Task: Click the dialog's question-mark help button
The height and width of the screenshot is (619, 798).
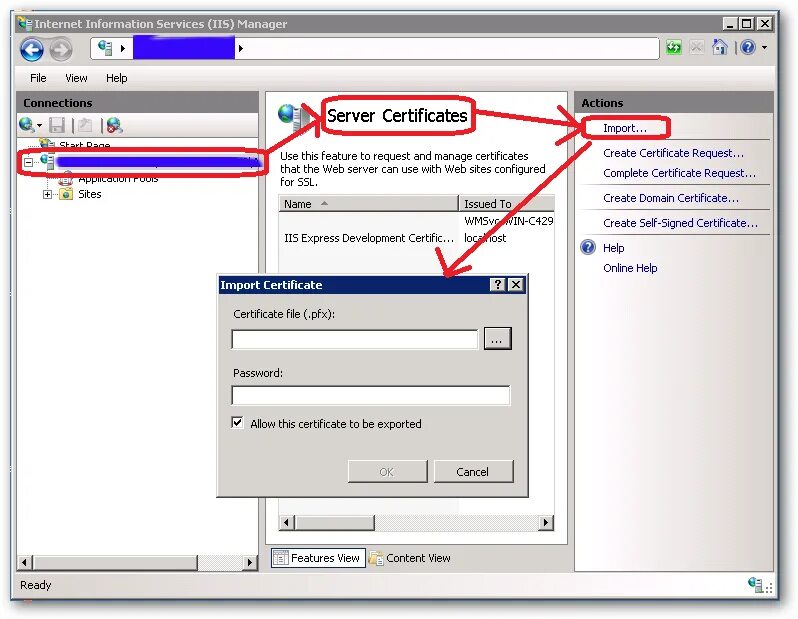Action: pos(497,285)
